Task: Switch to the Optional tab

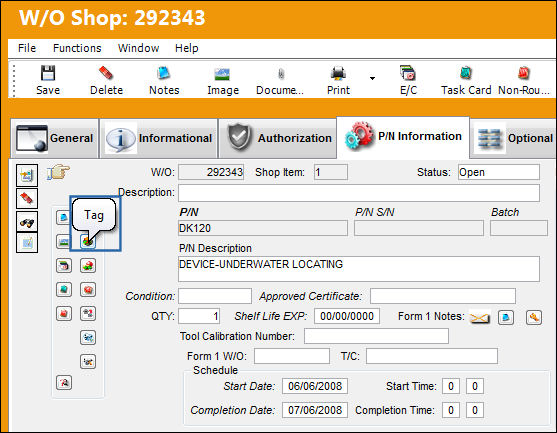Action: click(513, 138)
